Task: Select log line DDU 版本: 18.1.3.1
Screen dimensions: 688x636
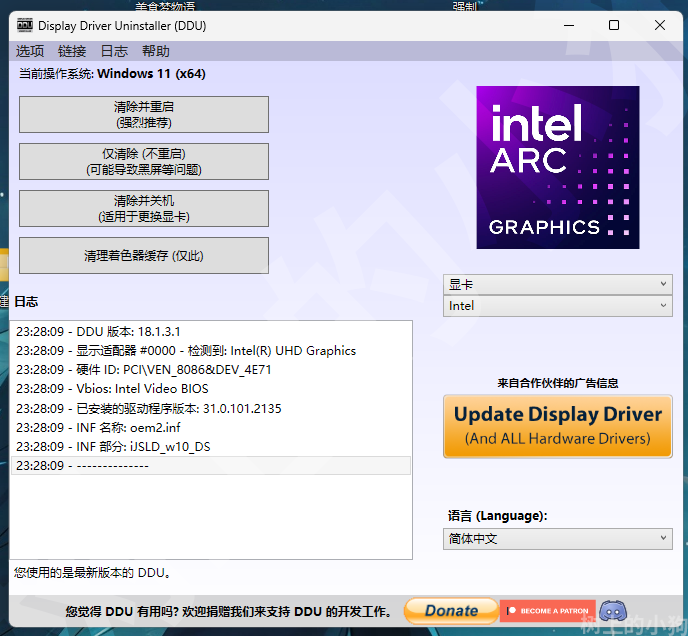Action: pyautogui.click(x=211, y=331)
